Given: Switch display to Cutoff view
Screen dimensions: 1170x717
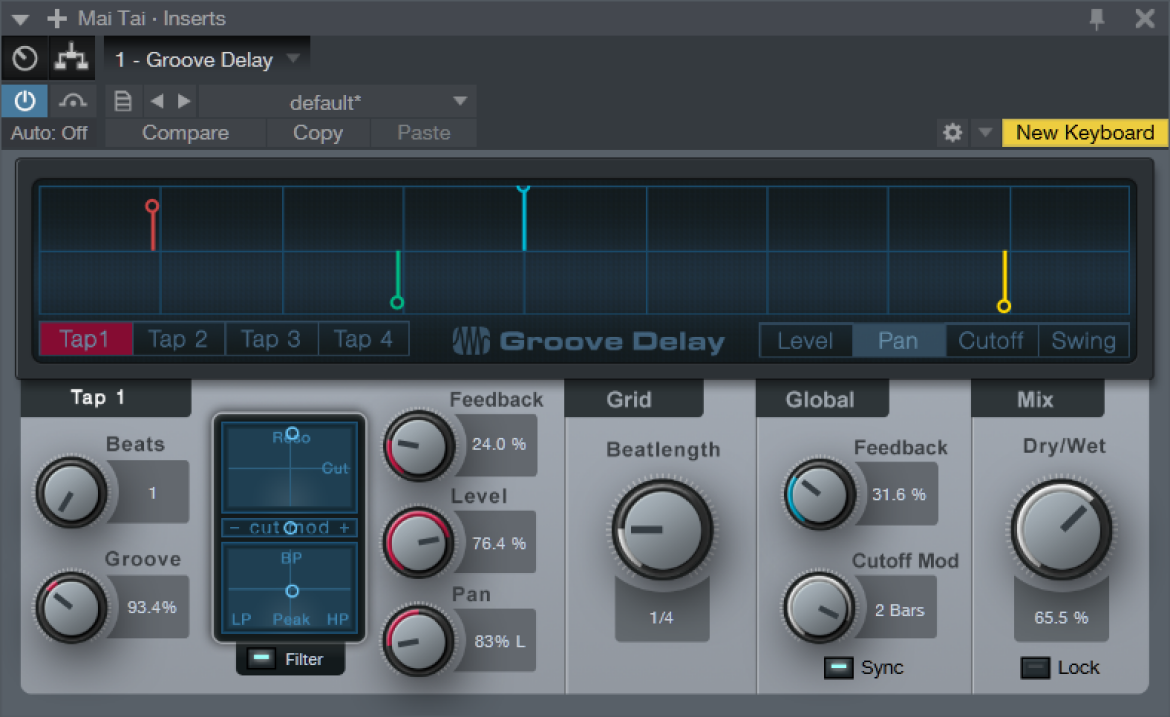Looking at the screenshot, I should [991, 341].
